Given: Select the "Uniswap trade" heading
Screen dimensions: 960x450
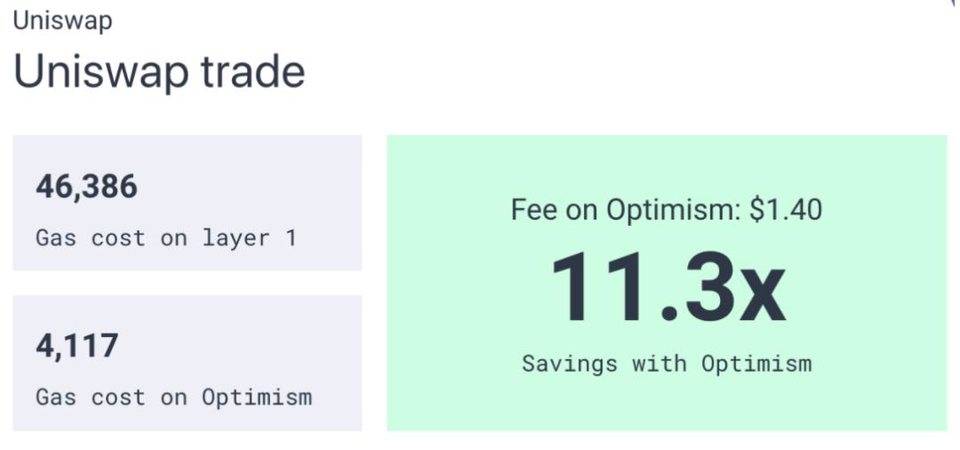Looking at the screenshot, I should pos(159,73).
